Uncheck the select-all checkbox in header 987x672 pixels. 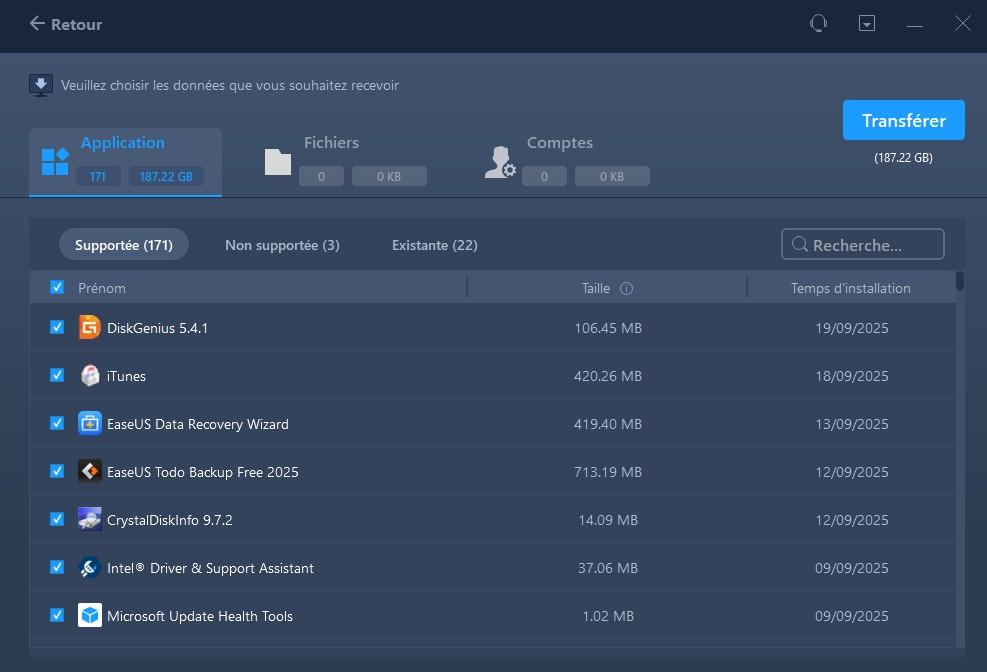click(57, 288)
